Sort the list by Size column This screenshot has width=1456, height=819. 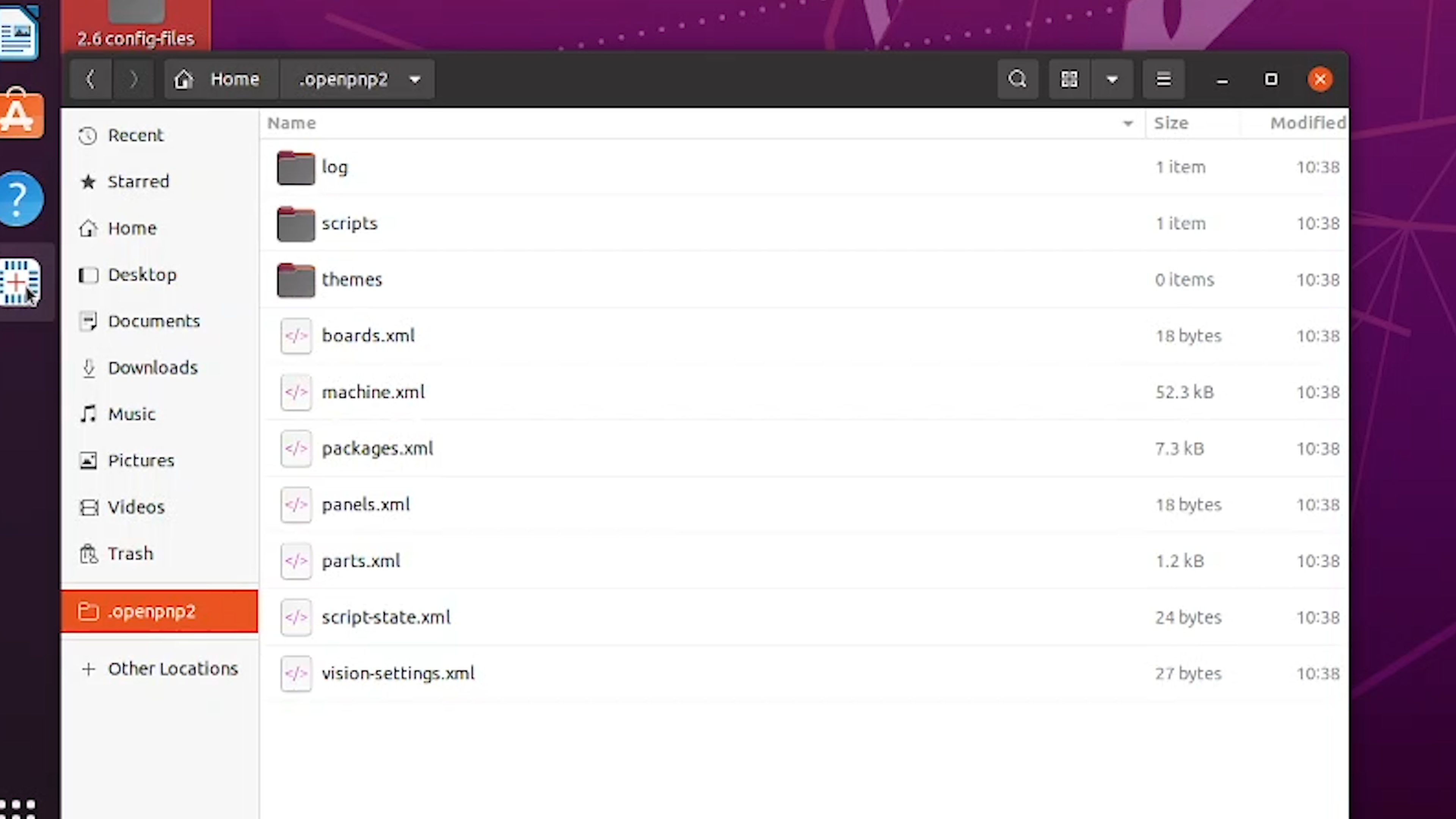pos(1170,123)
